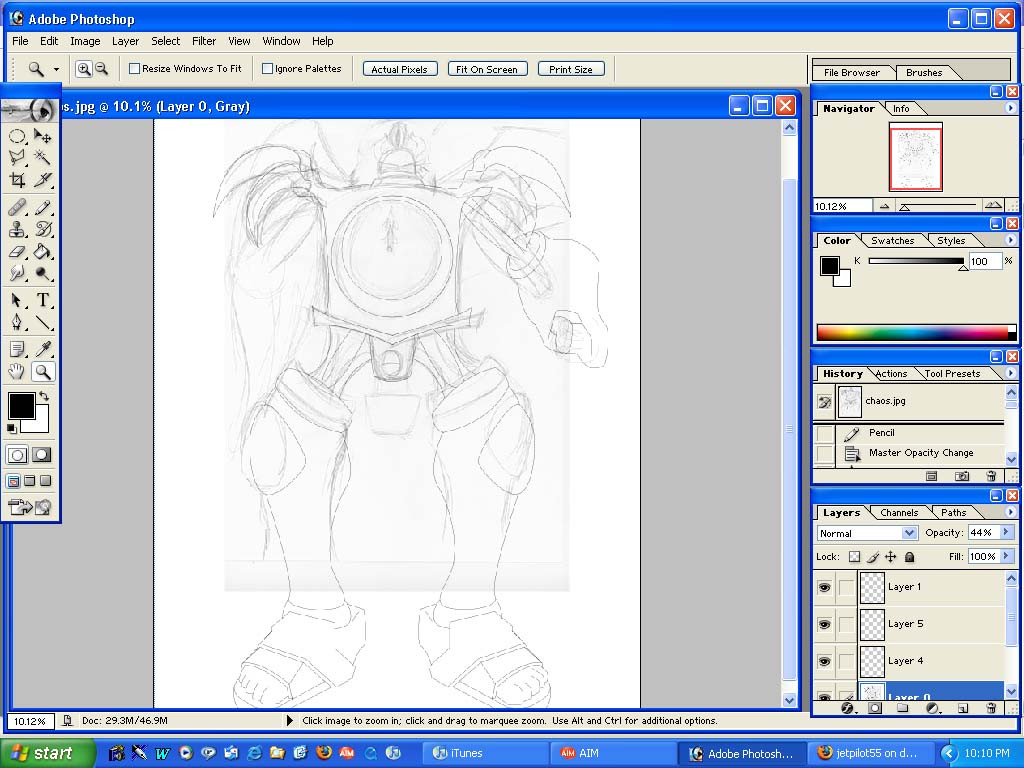The width and height of the screenshot is (1024, 768).
Task: Delete layer with Layers palette trash icon
Action: tap(991, 708)
